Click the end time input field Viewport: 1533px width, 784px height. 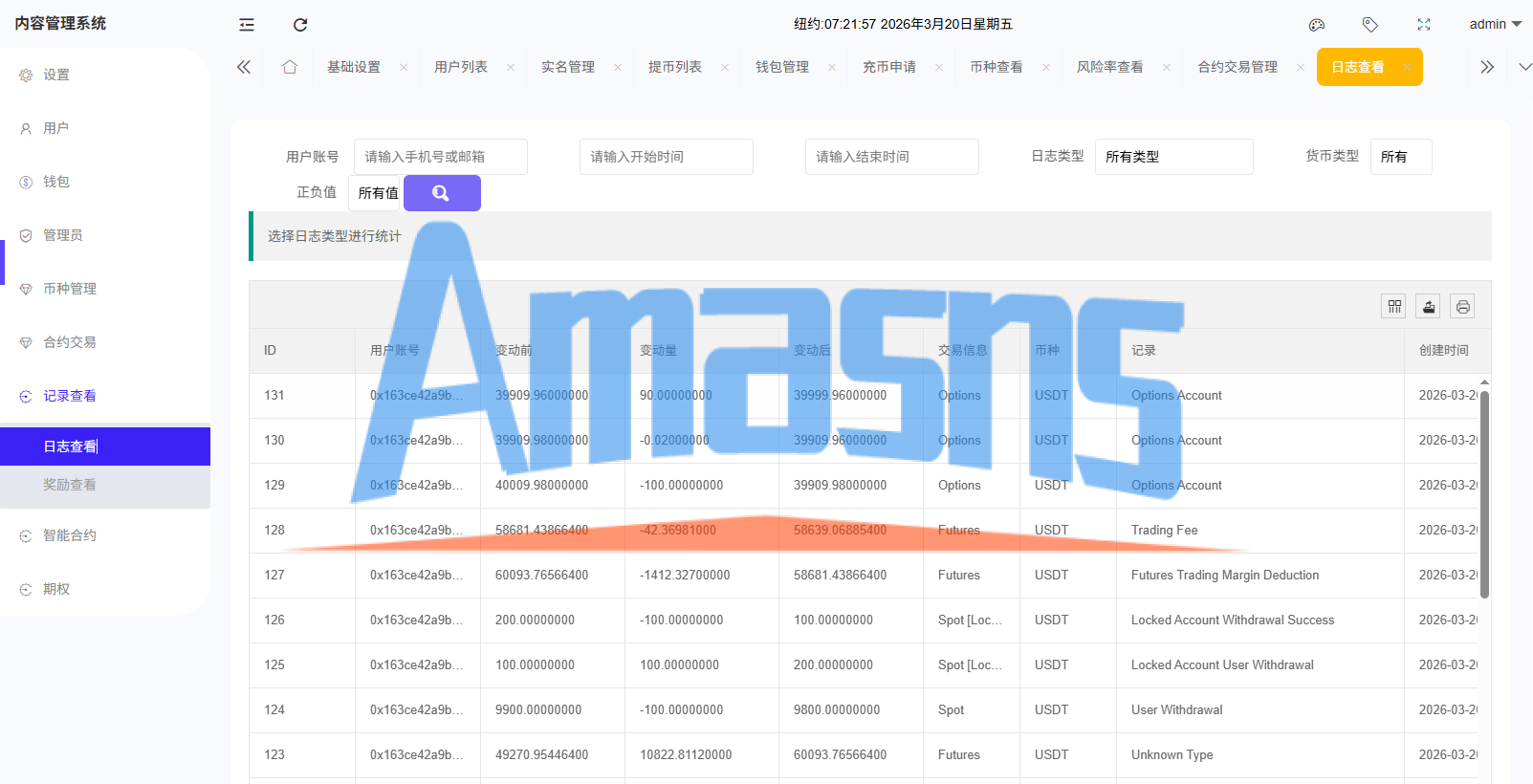pyautogui.click(x=892, y=157)
